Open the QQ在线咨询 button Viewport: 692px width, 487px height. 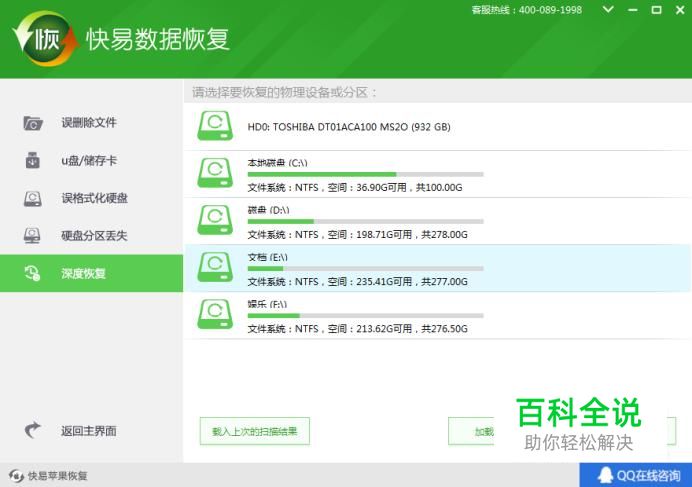(x=636, y=475)
